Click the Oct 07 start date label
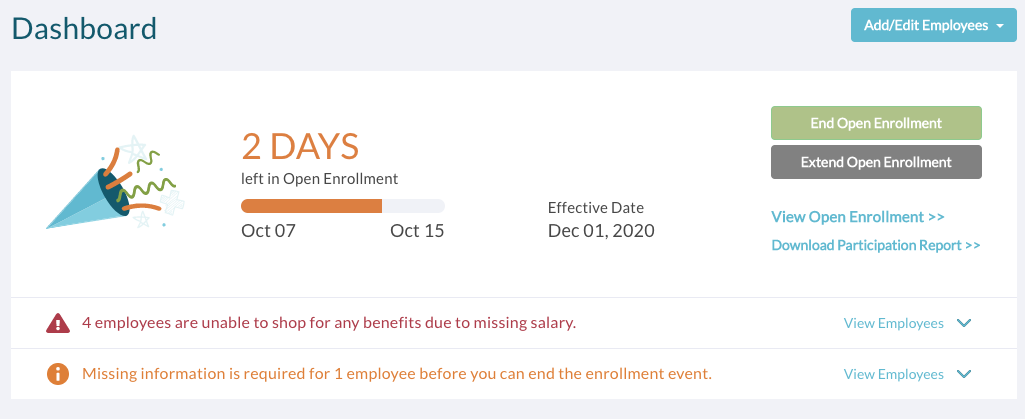The height and width of the screenshot is (419, 1025). [x=269, y=231]
